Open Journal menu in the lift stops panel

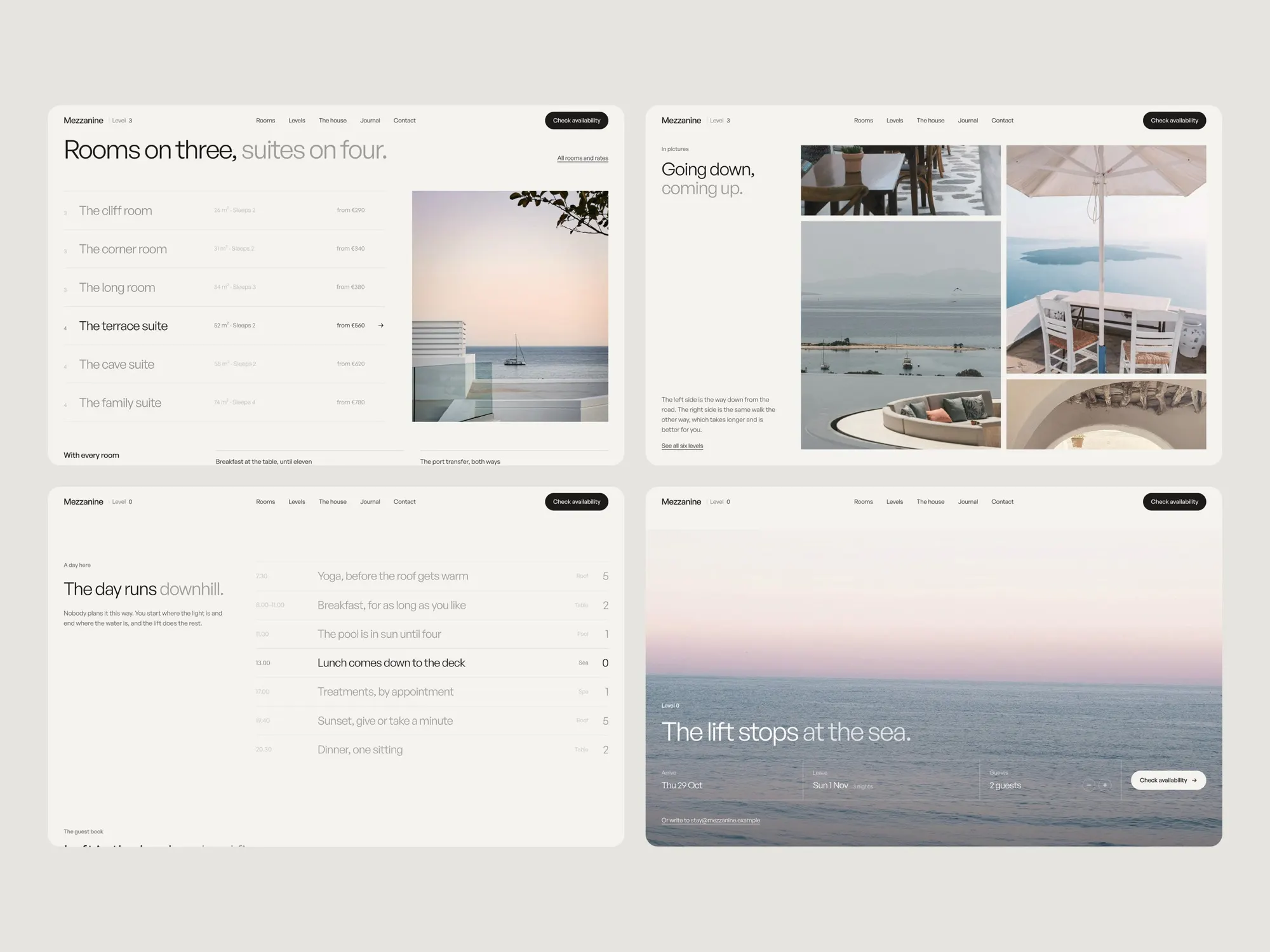pyautogui.click(x=968, y=501)
